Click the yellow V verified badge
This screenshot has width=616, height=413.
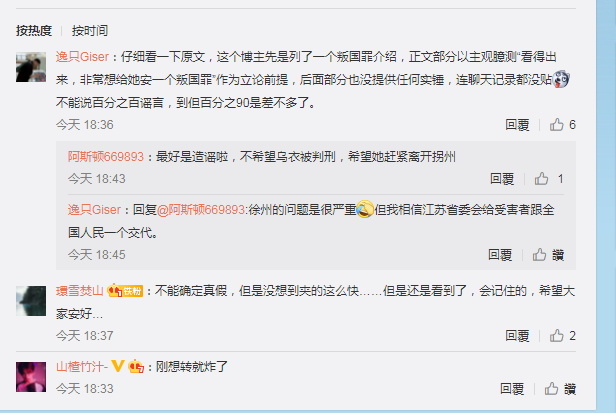[117, 366]
